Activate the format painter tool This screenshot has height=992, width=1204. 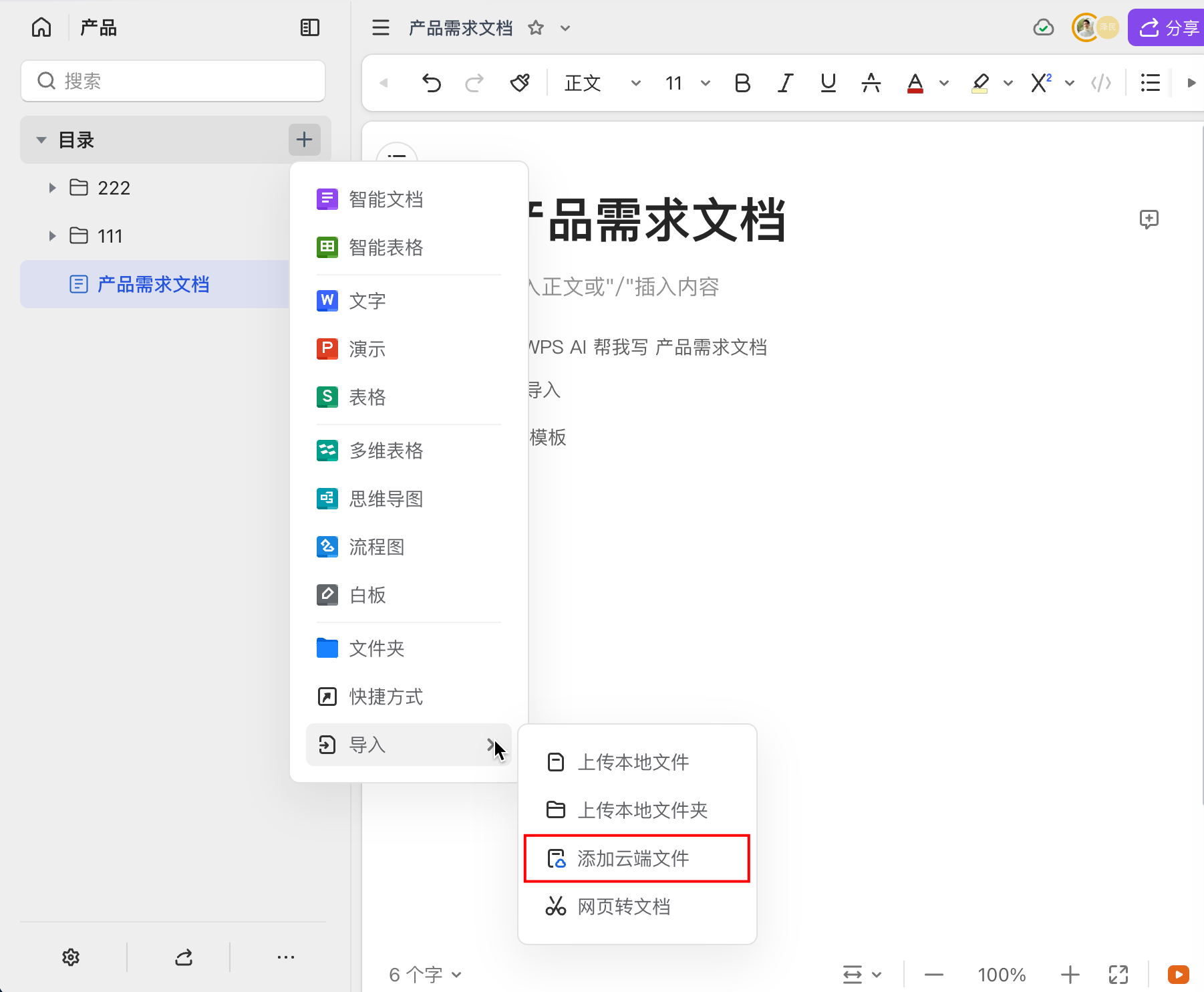[520, 83]
